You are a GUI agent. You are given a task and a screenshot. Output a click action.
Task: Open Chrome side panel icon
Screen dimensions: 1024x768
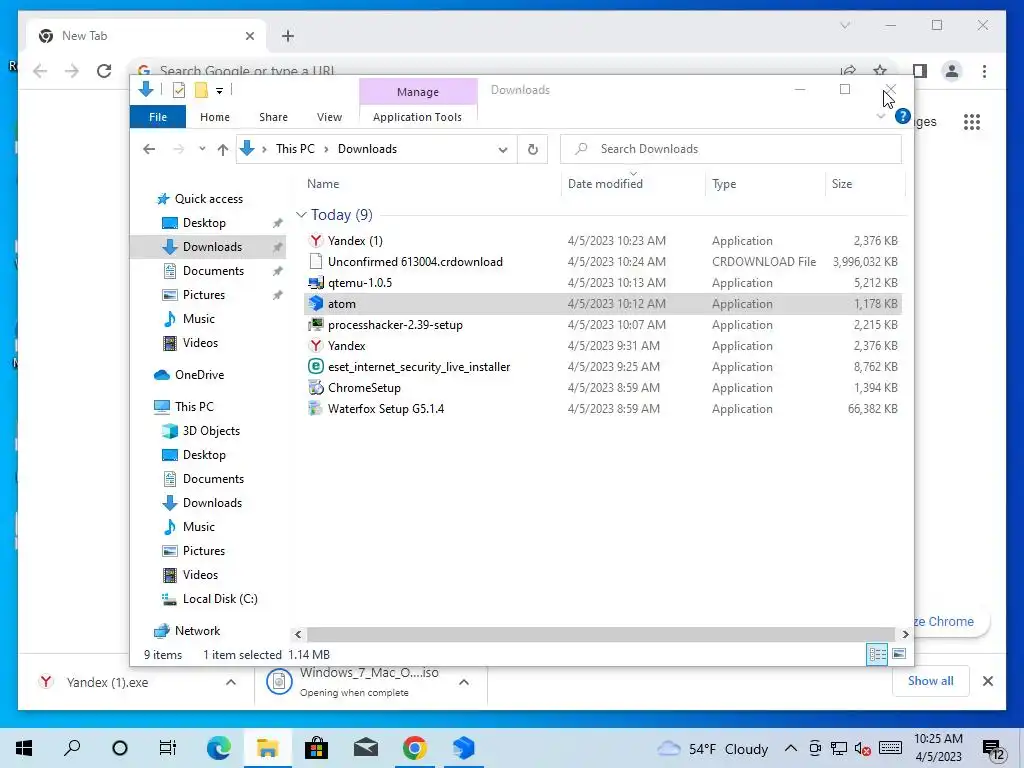point(920,71)
